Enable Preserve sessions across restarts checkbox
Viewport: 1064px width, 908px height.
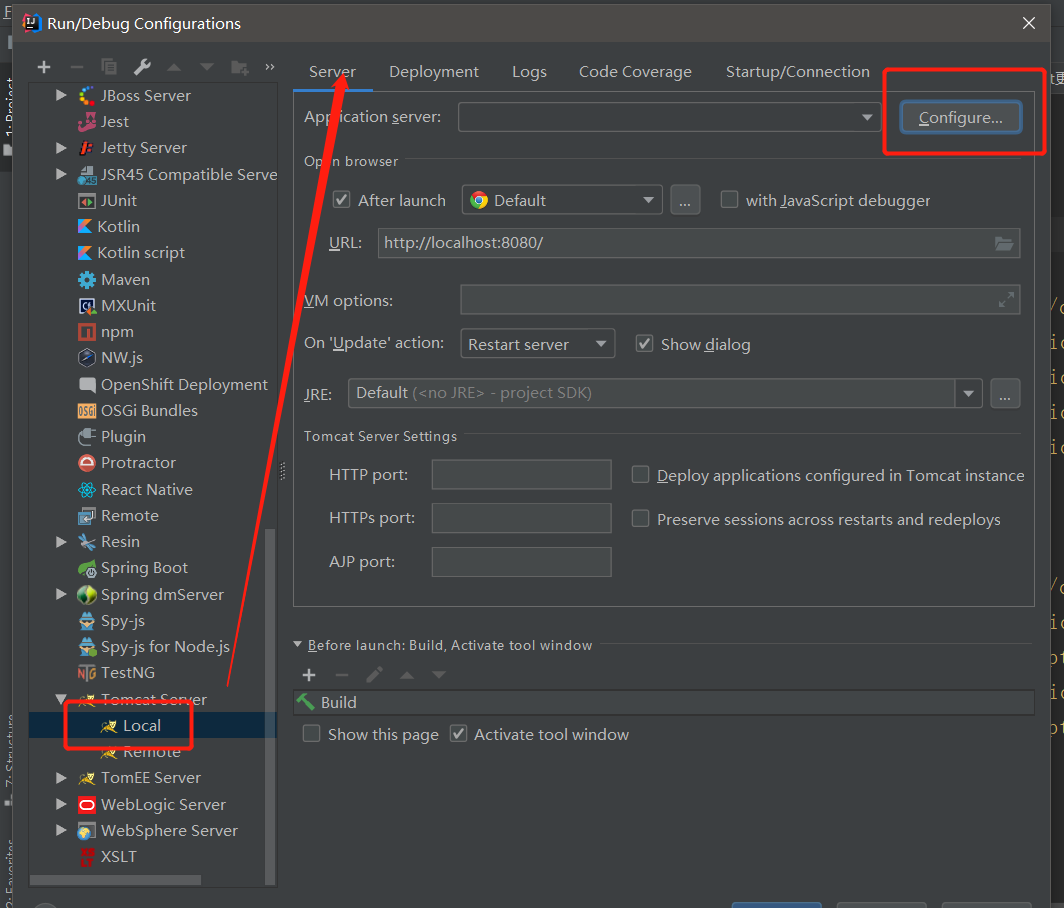click(x=640, y=518)
